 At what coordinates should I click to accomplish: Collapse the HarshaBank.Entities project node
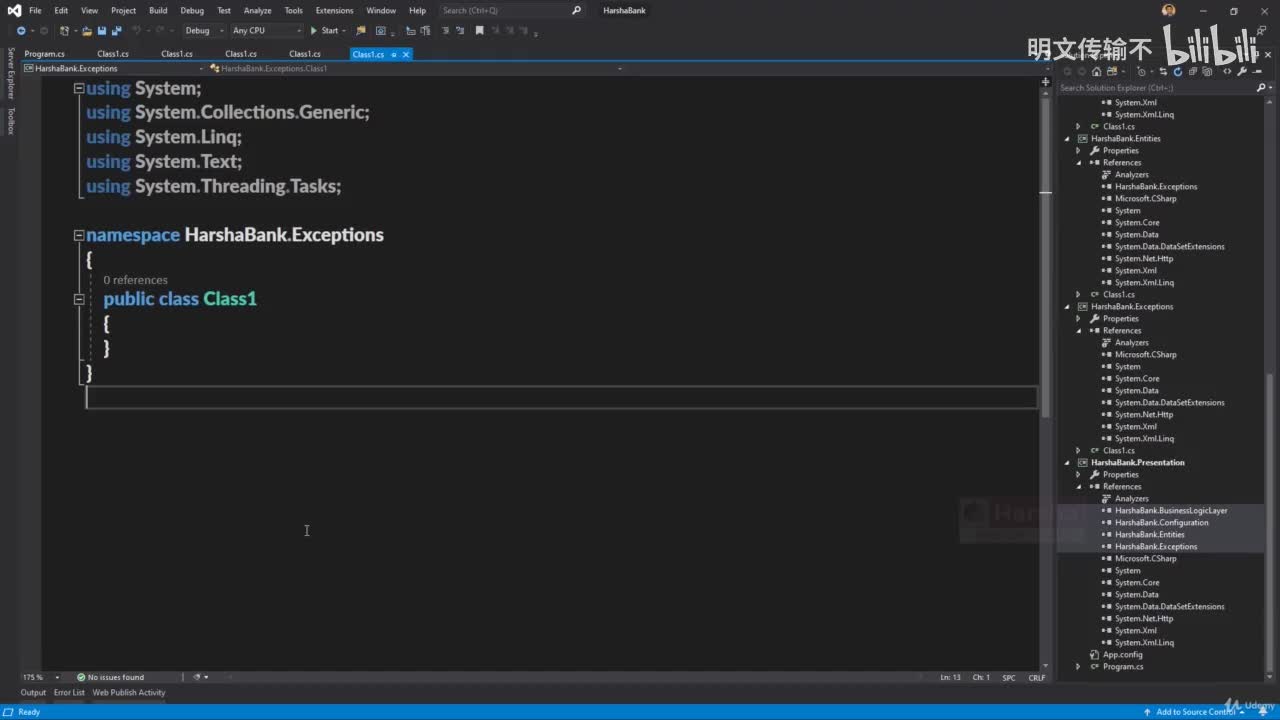pyautogui.click(x=1067, y=139)
